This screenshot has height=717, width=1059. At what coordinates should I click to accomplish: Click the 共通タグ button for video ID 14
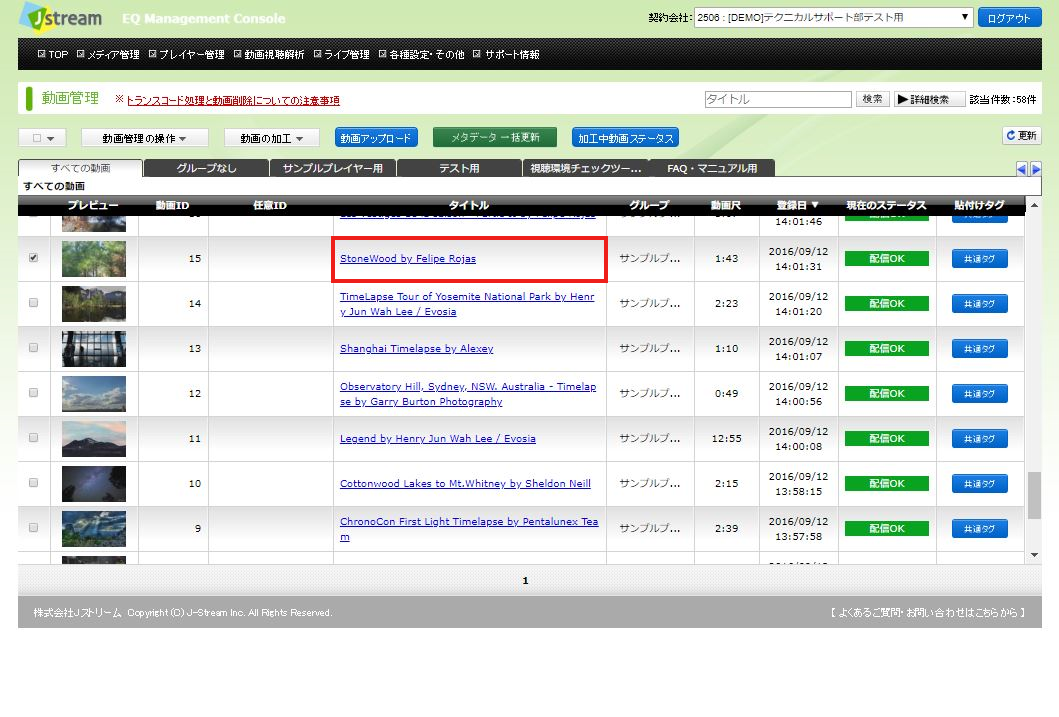(x=979, y=304)
